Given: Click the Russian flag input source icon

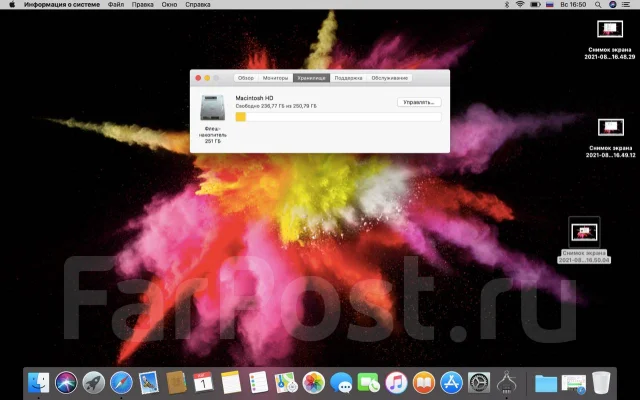Looking at the screenshot, I should coord(549,5).
